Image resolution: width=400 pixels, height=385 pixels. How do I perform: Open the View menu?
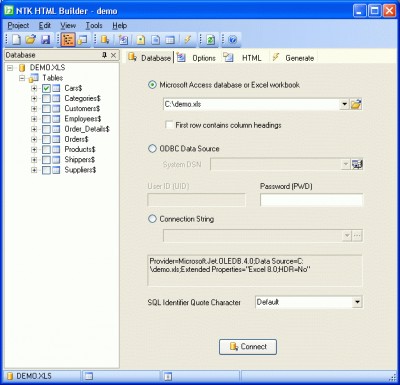click(x=68, y=25)
